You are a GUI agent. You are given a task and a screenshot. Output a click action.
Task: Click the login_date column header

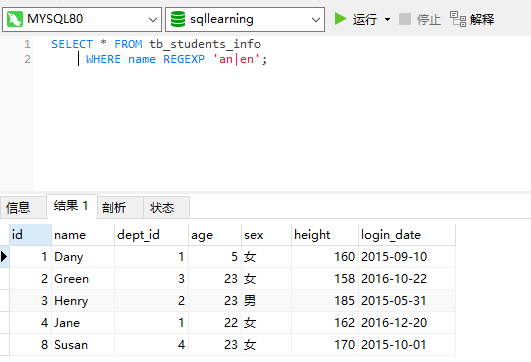(407, 235)
